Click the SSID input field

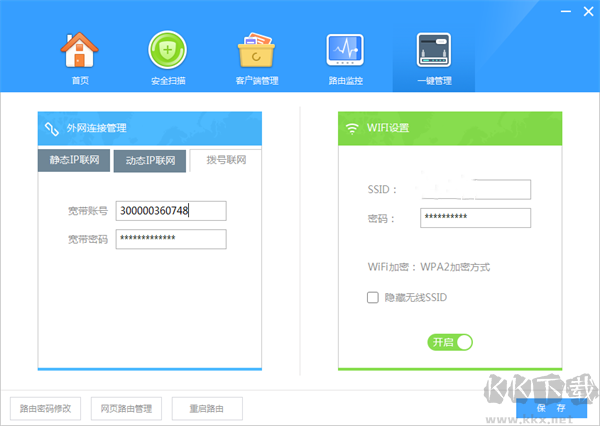[x=475, y=189]
